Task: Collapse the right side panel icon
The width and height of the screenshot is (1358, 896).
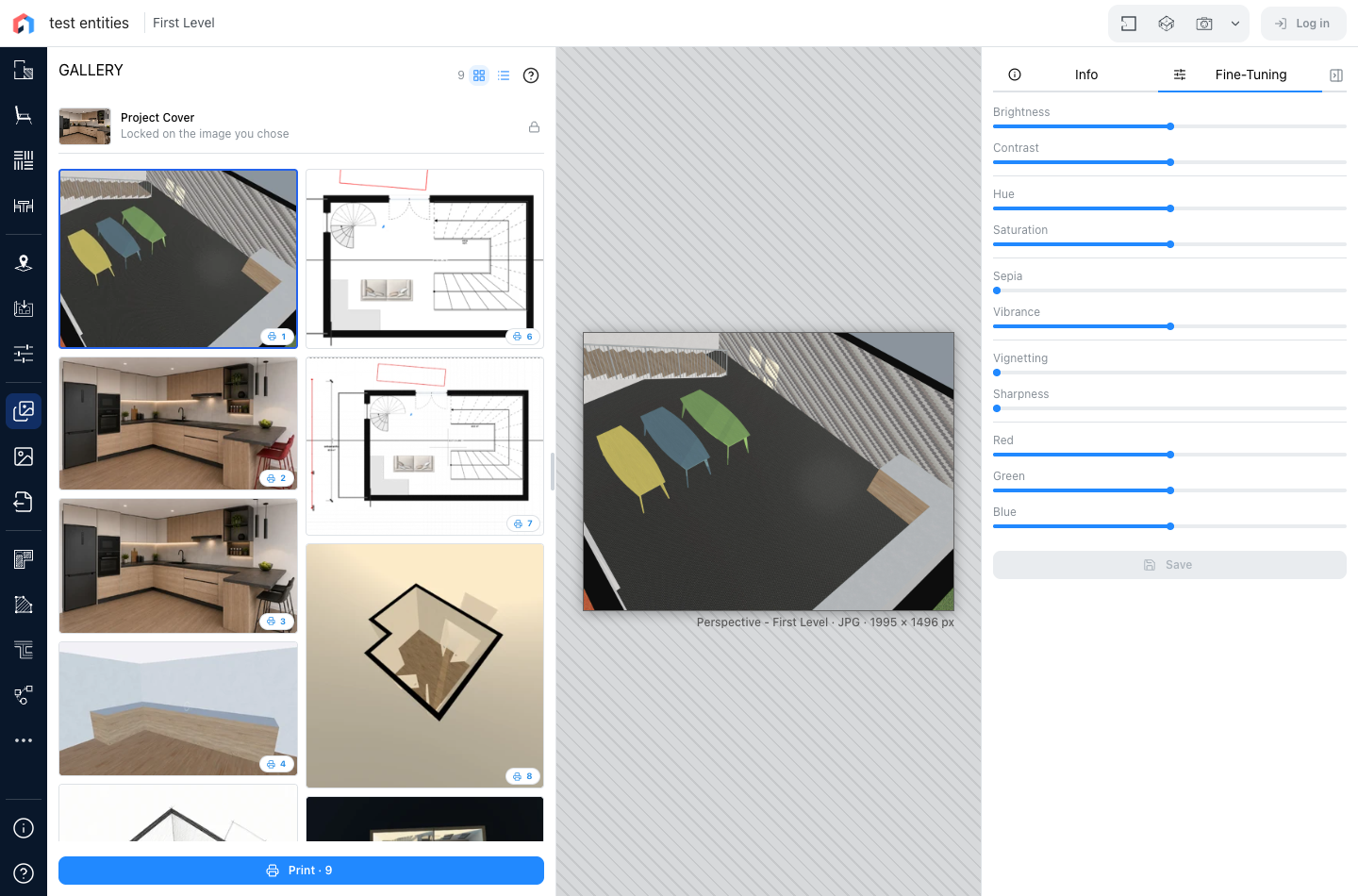Action: tap(1336, 75)
